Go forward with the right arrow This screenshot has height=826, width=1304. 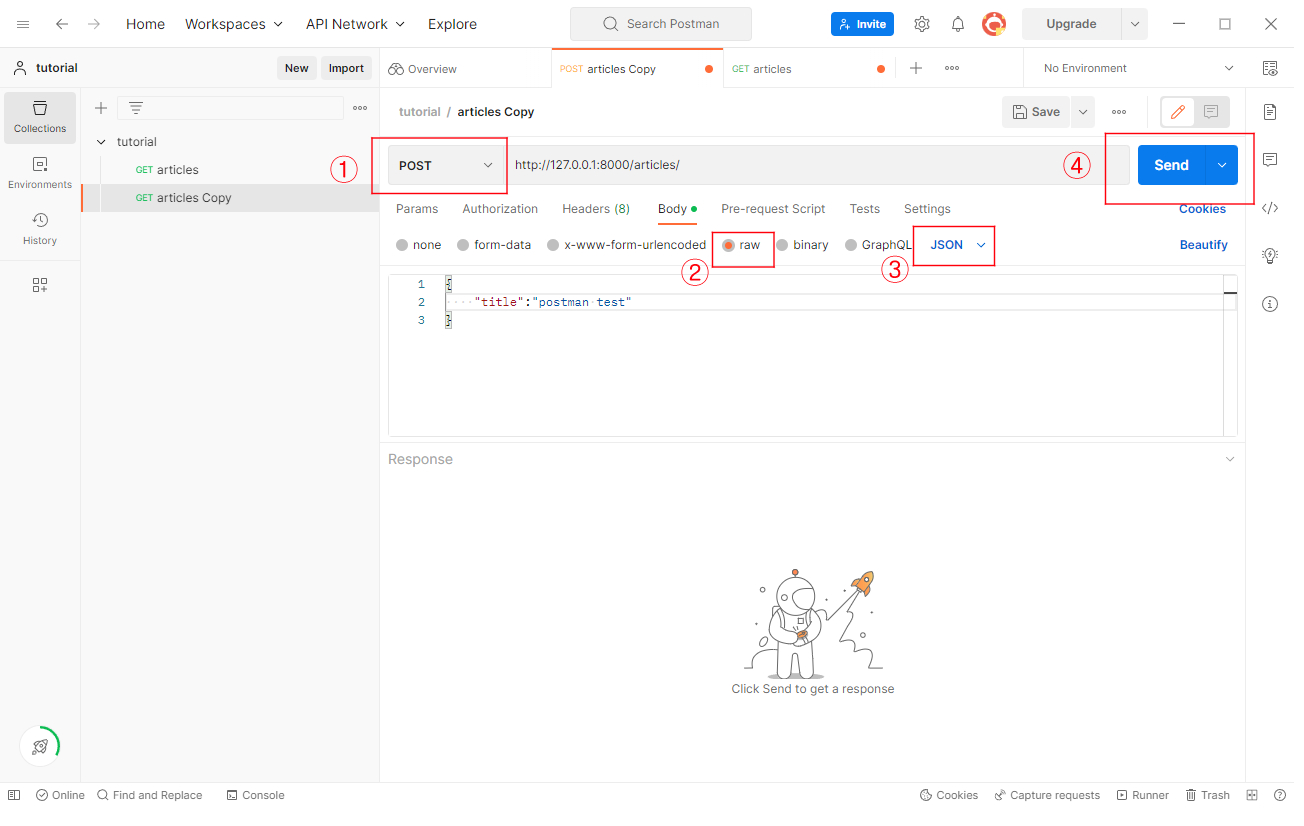coord(94,24)
